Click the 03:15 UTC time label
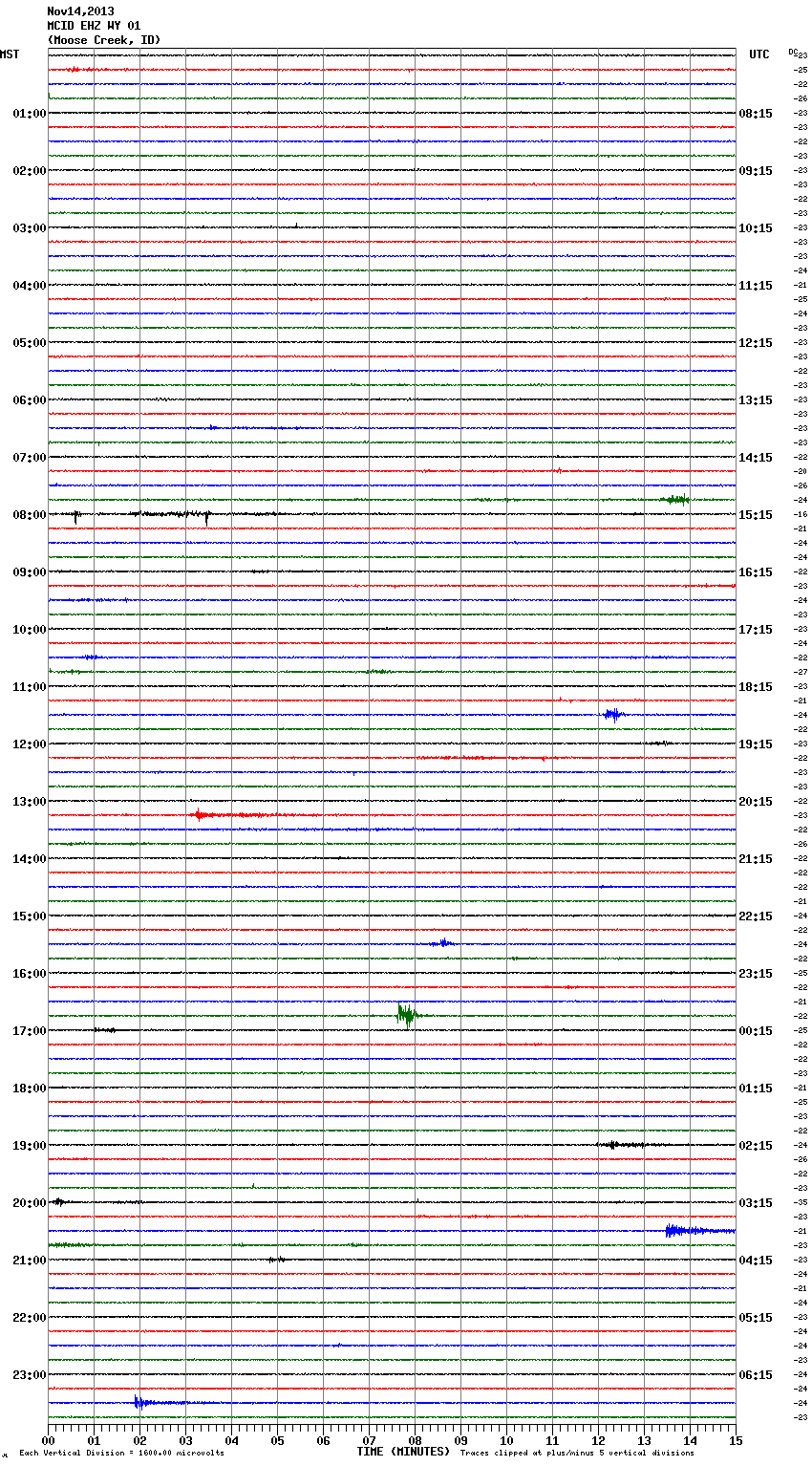 coord(756,1203)
